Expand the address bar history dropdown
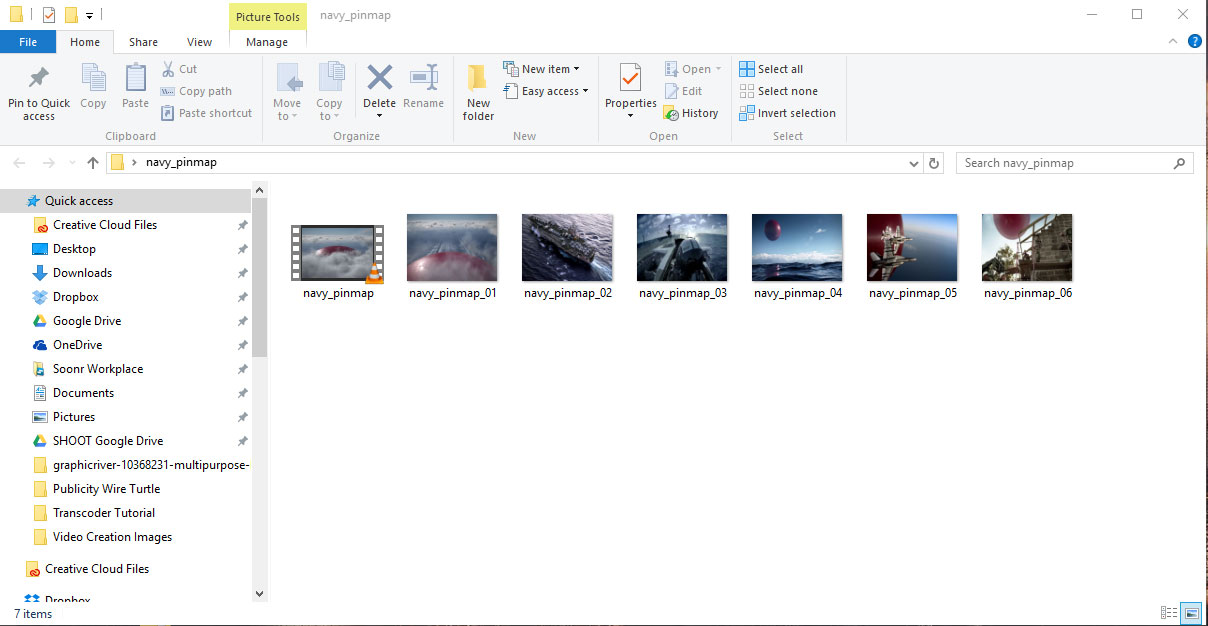The height and width of the screenshot is (626, 1208). click(x=913, y=163)
